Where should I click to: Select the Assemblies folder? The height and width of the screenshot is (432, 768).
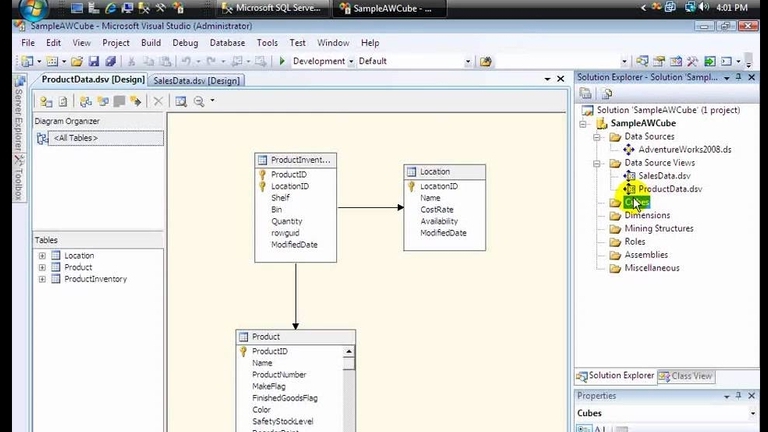click(646, 255)
